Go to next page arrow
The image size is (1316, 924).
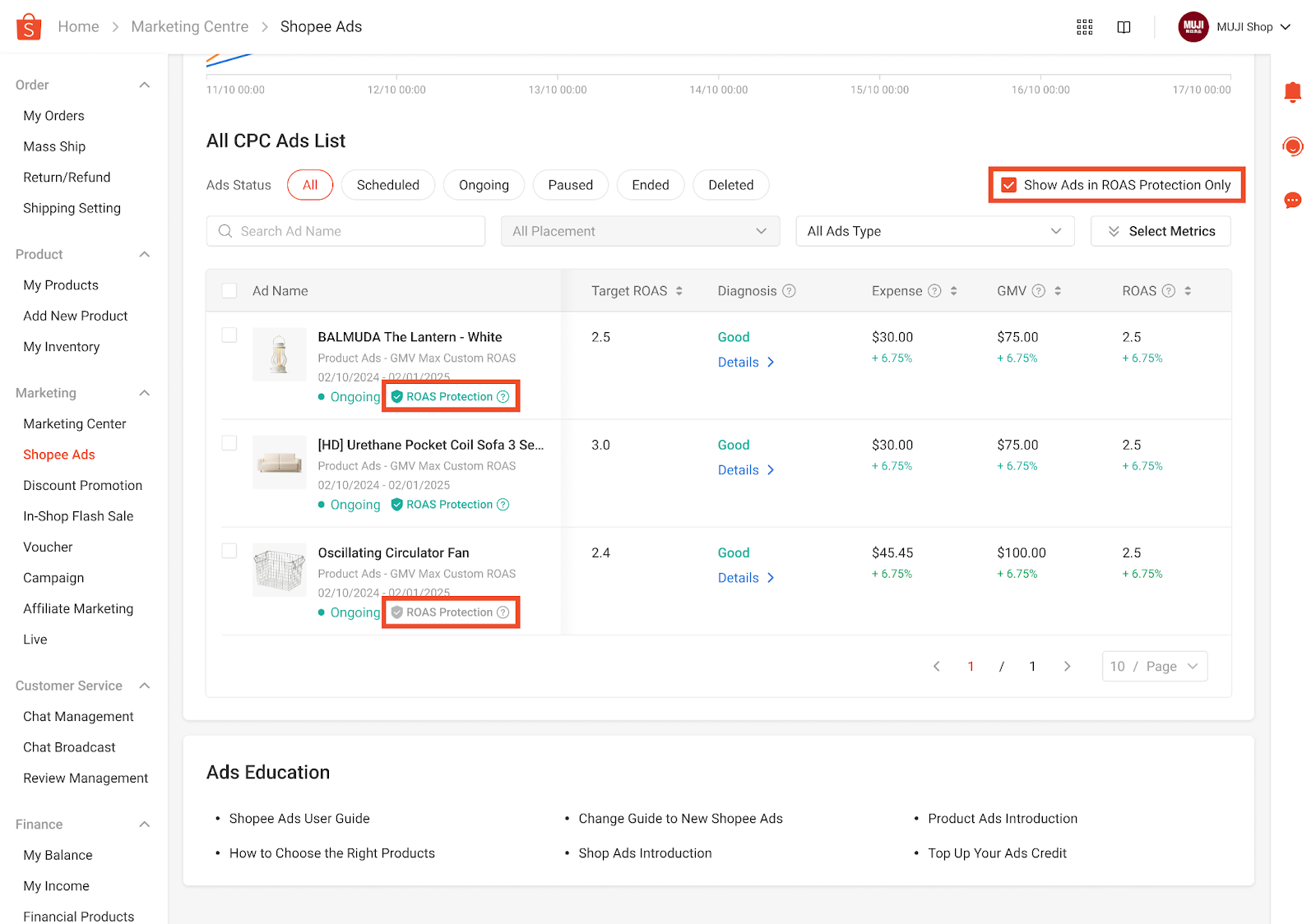[1067, 667]
